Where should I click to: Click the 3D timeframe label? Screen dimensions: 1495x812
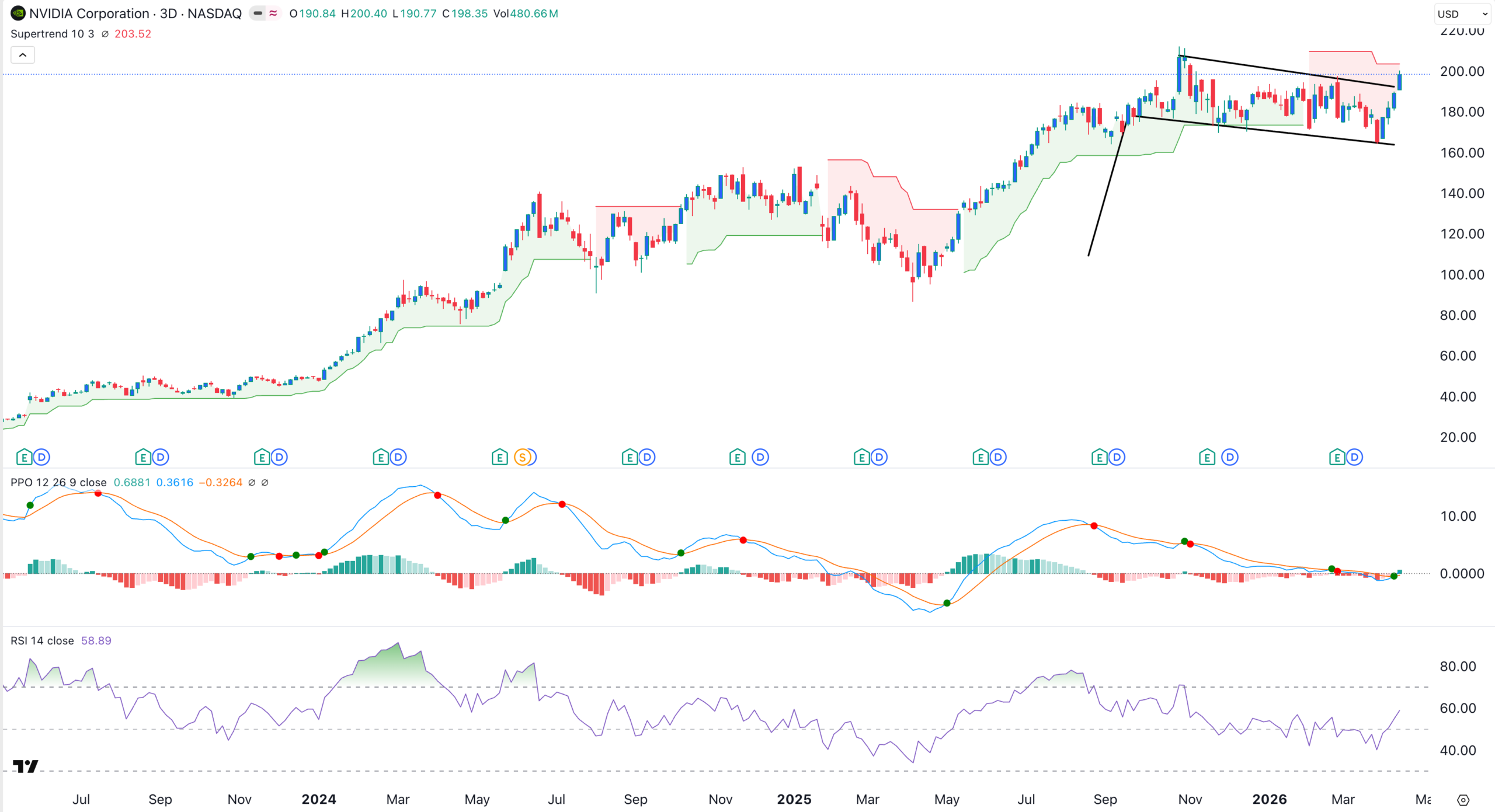tap(166, 13)
